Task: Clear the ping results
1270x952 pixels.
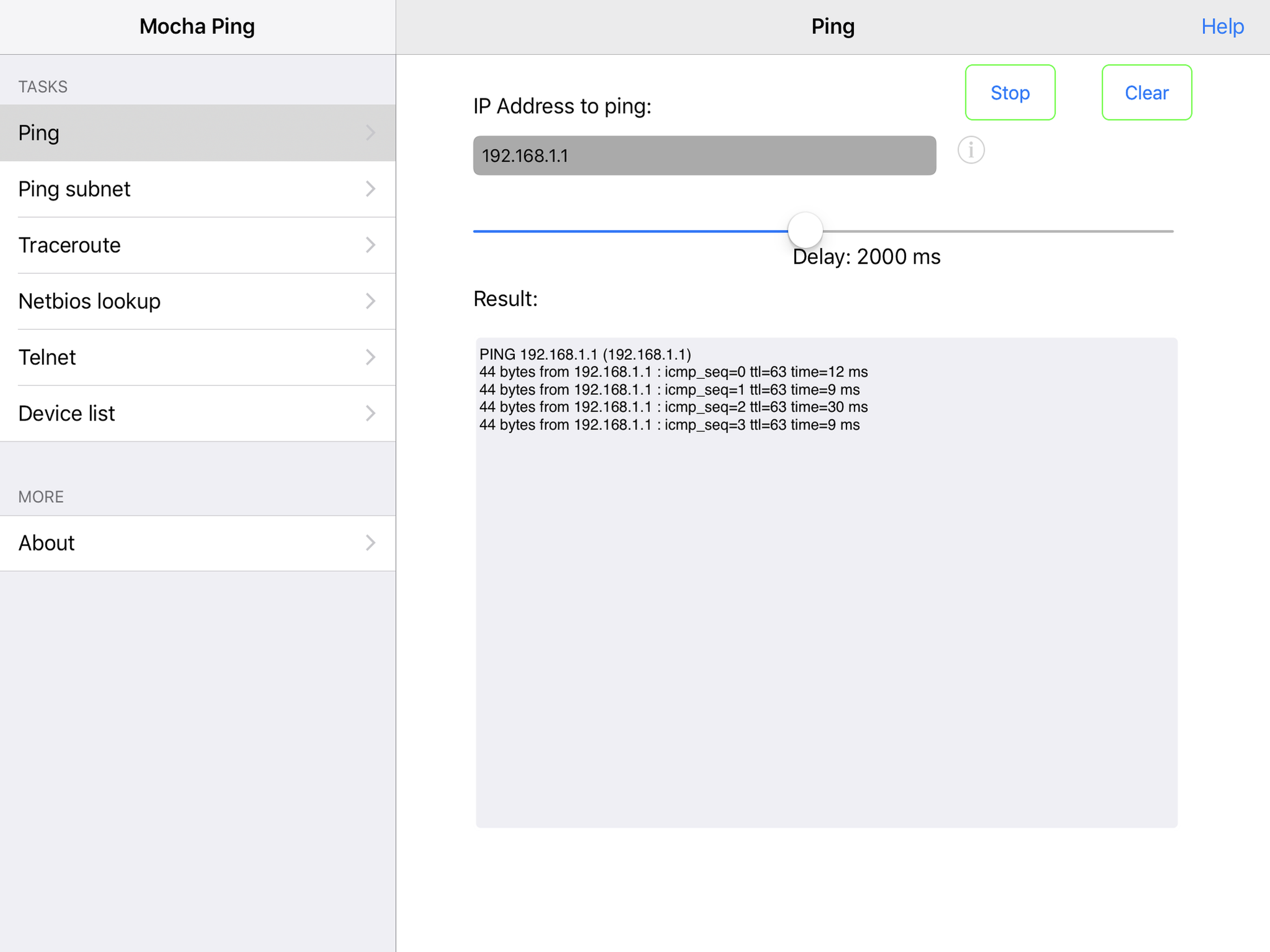Action: [x=1146, y=93]
